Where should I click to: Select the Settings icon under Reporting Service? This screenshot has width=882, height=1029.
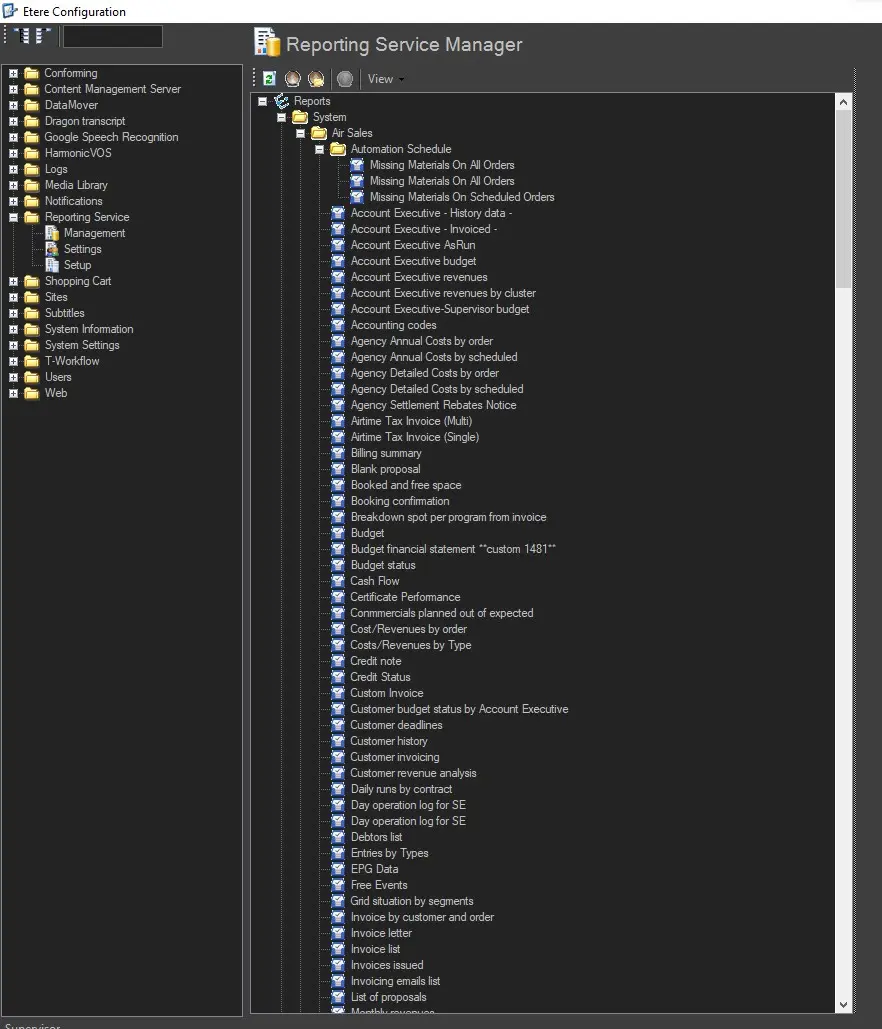(52, 249)
